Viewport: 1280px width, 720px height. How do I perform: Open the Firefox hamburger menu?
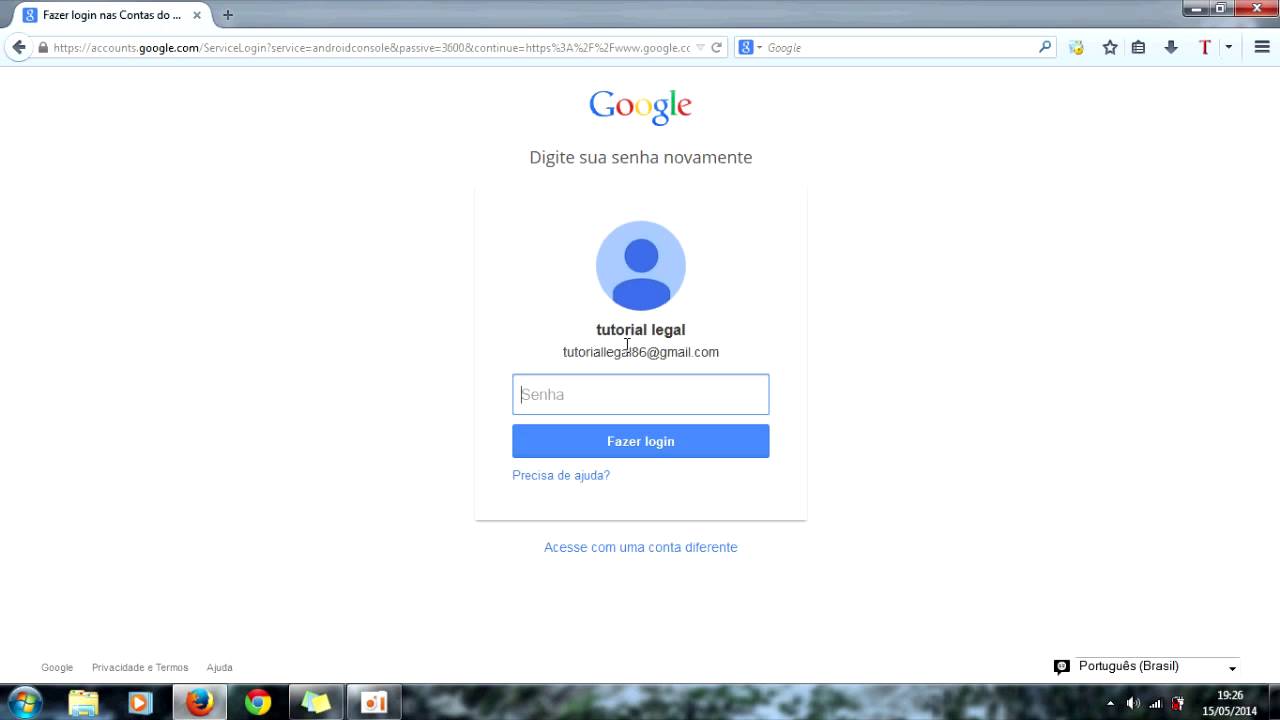(x=1262, y=48)
